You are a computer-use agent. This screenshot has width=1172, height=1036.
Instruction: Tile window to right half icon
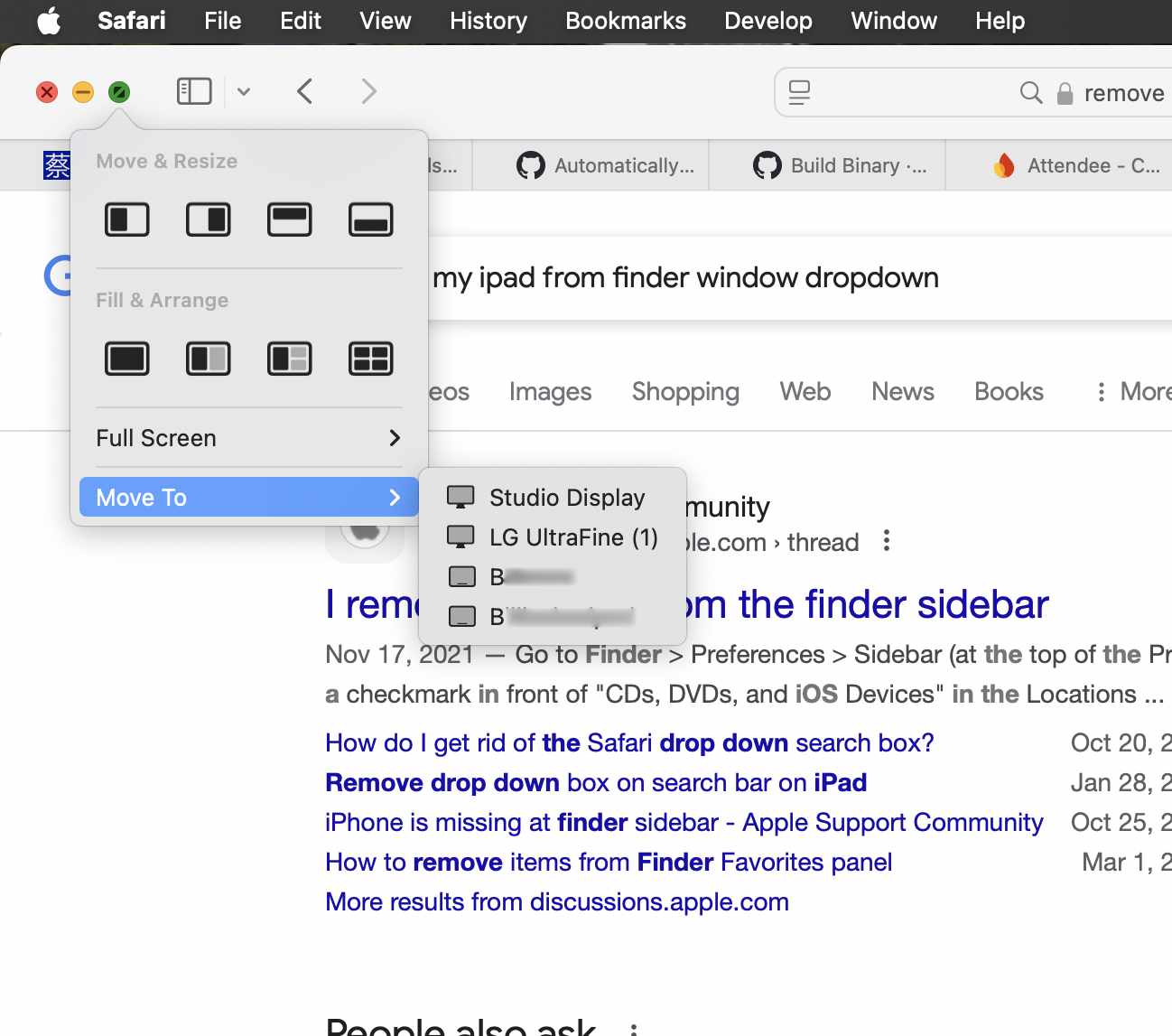pyautogui.click(x=209, y=219)
